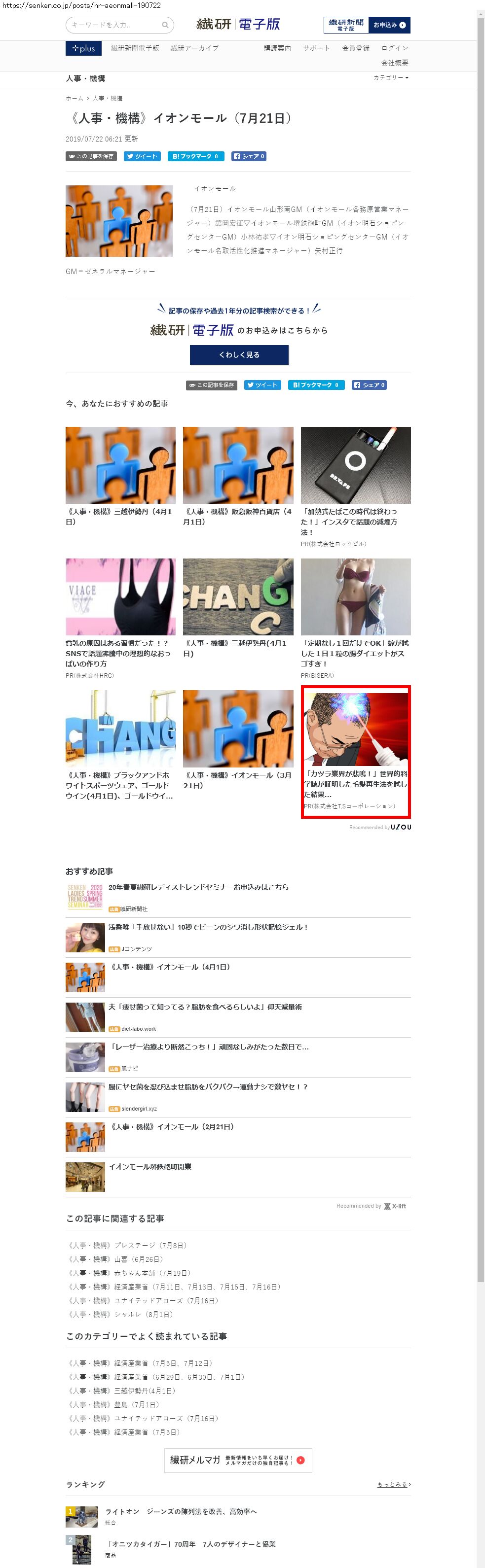
Task: Click the くわしく見る button
Action: tap(239, 355)
